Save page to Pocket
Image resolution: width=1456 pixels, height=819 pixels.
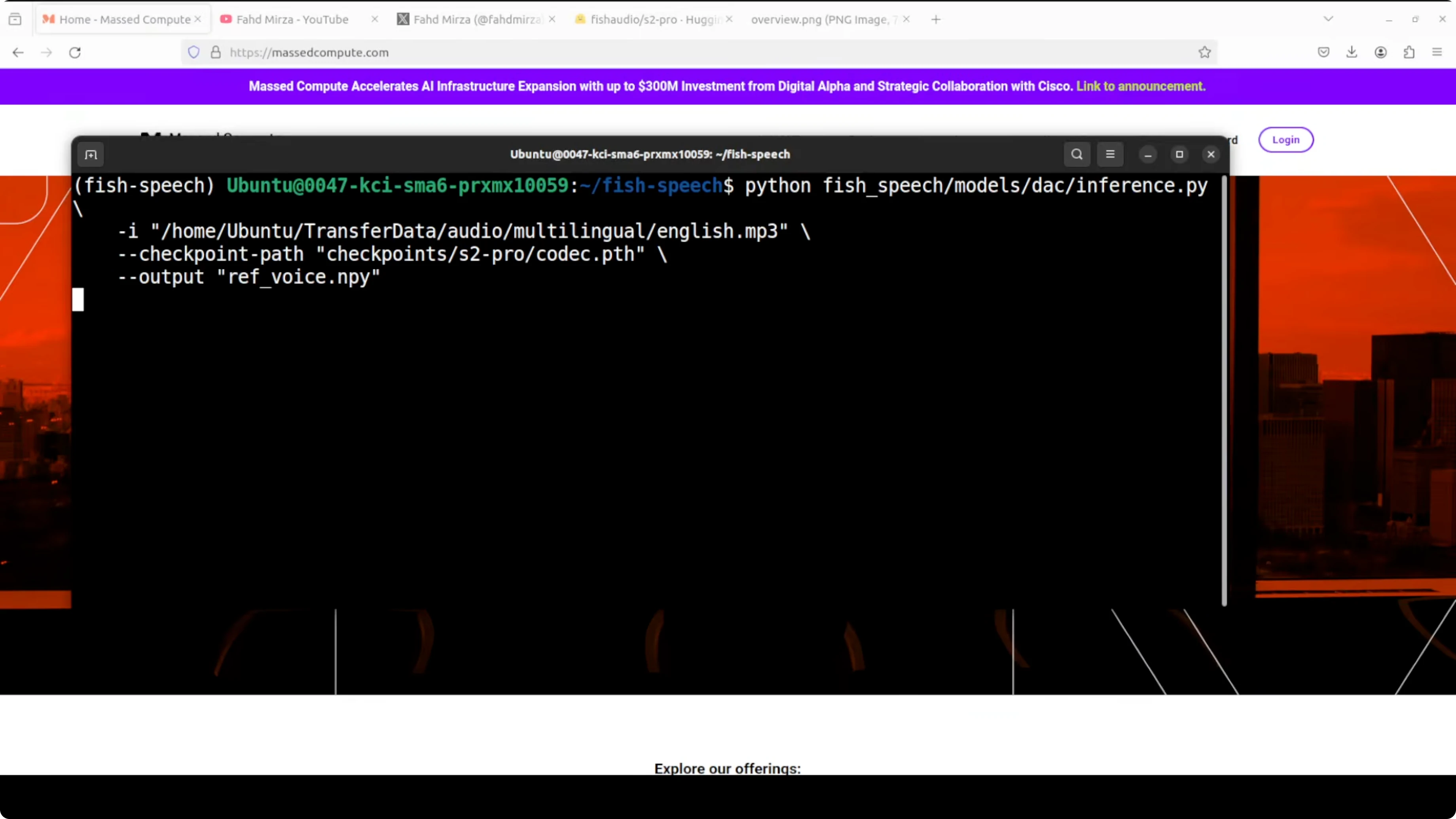point(1323,52)
